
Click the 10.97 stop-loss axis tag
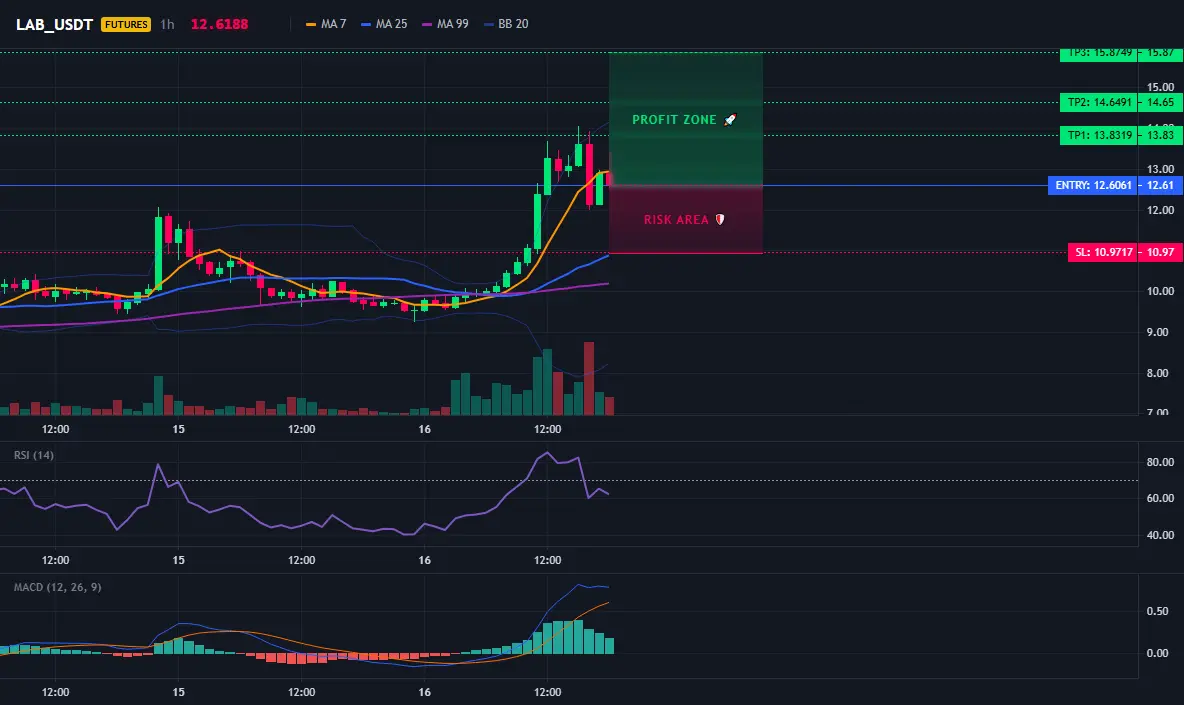(1161, 252)
